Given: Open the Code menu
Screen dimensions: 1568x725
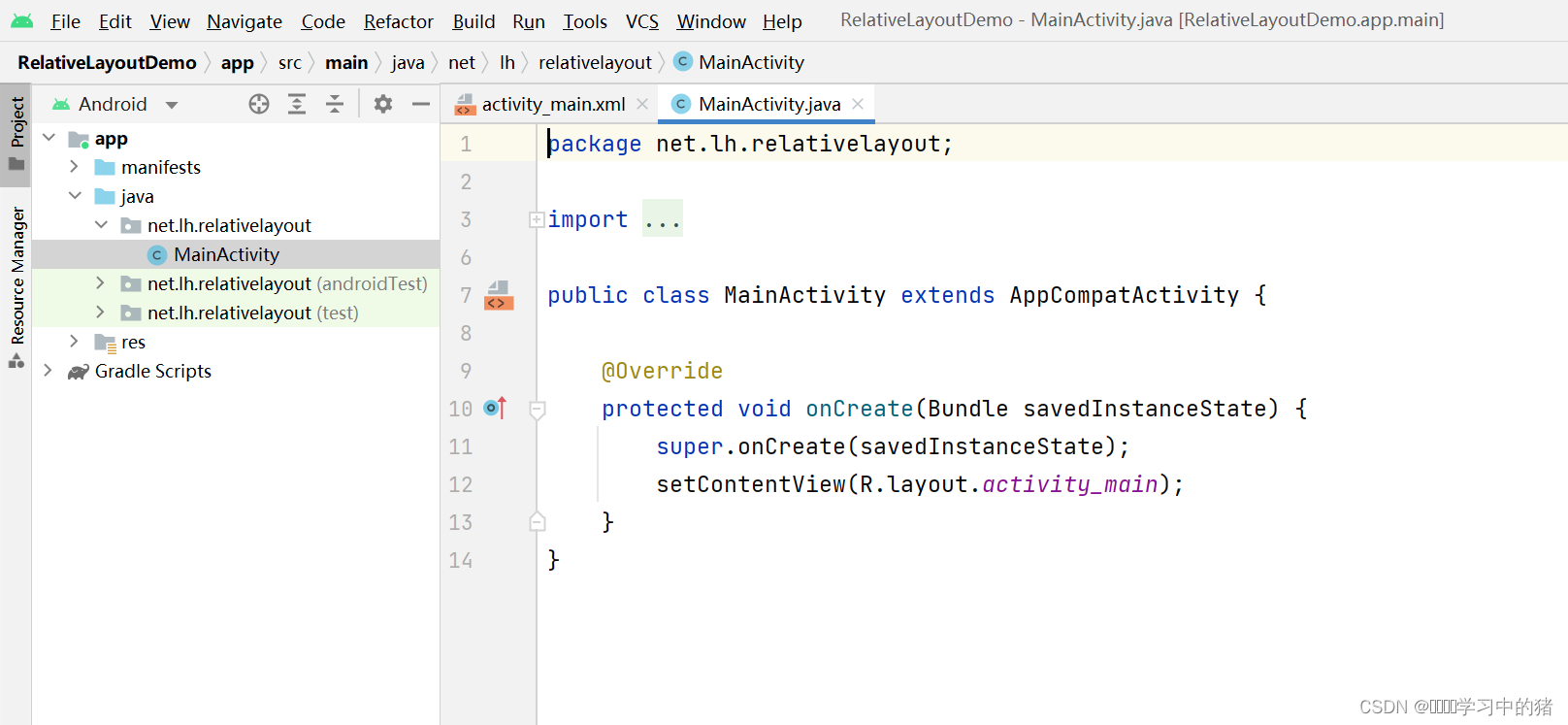Looking at the screenshot, I should pos(323,21).
